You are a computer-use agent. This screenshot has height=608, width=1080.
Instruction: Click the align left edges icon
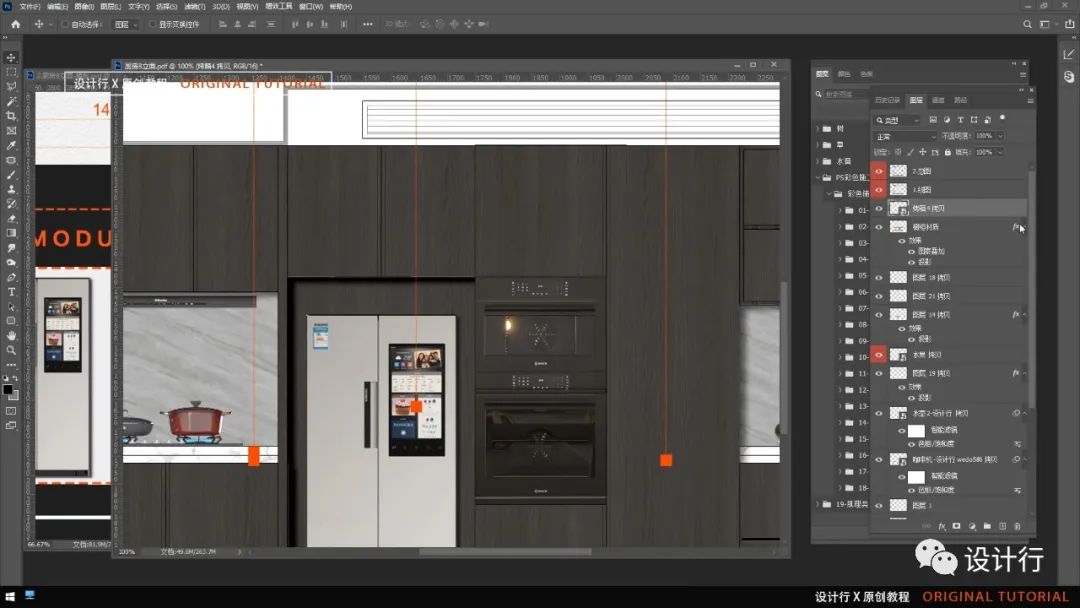[x=222, y=24]
